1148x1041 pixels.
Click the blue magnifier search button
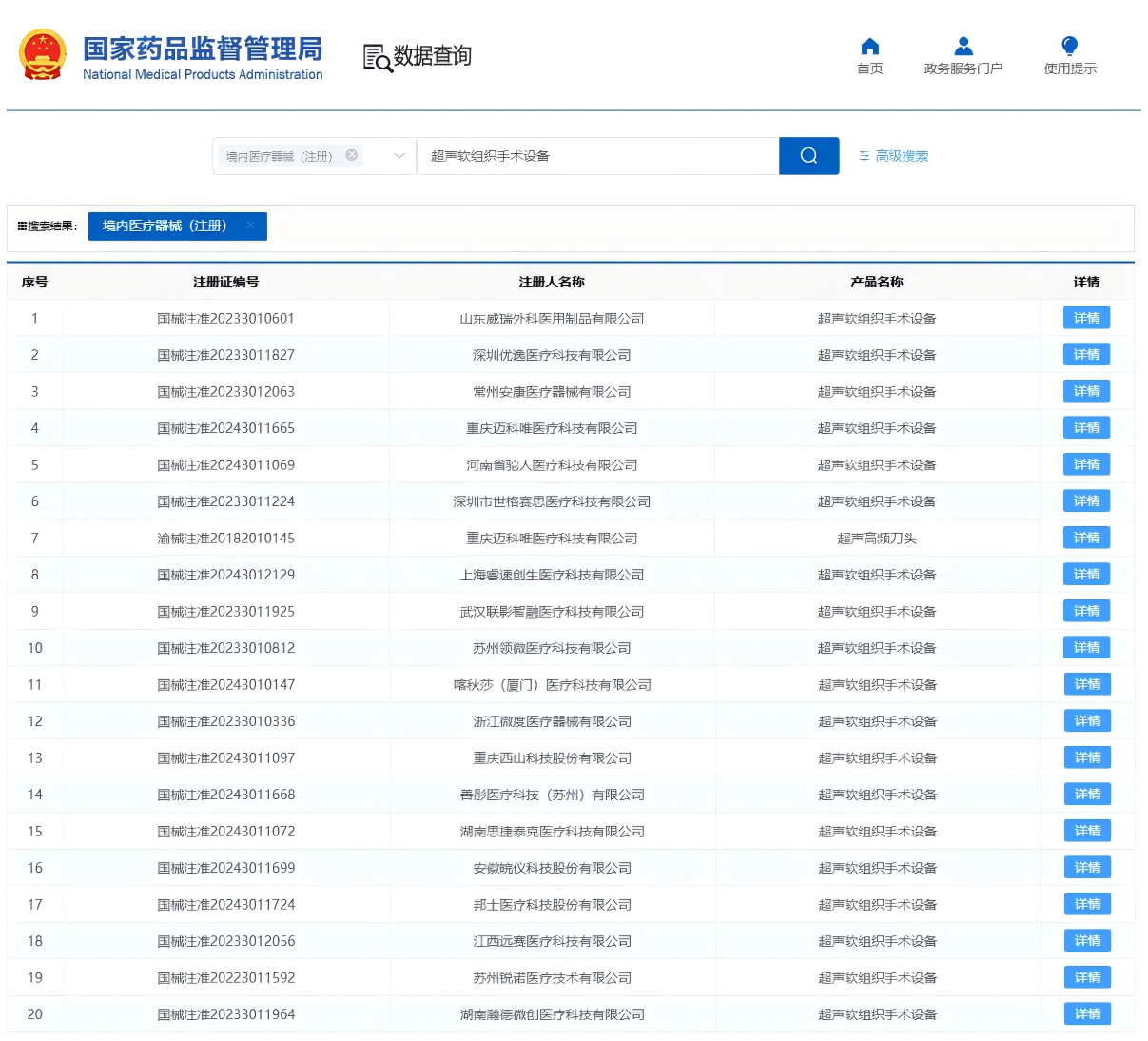[808, 156]
